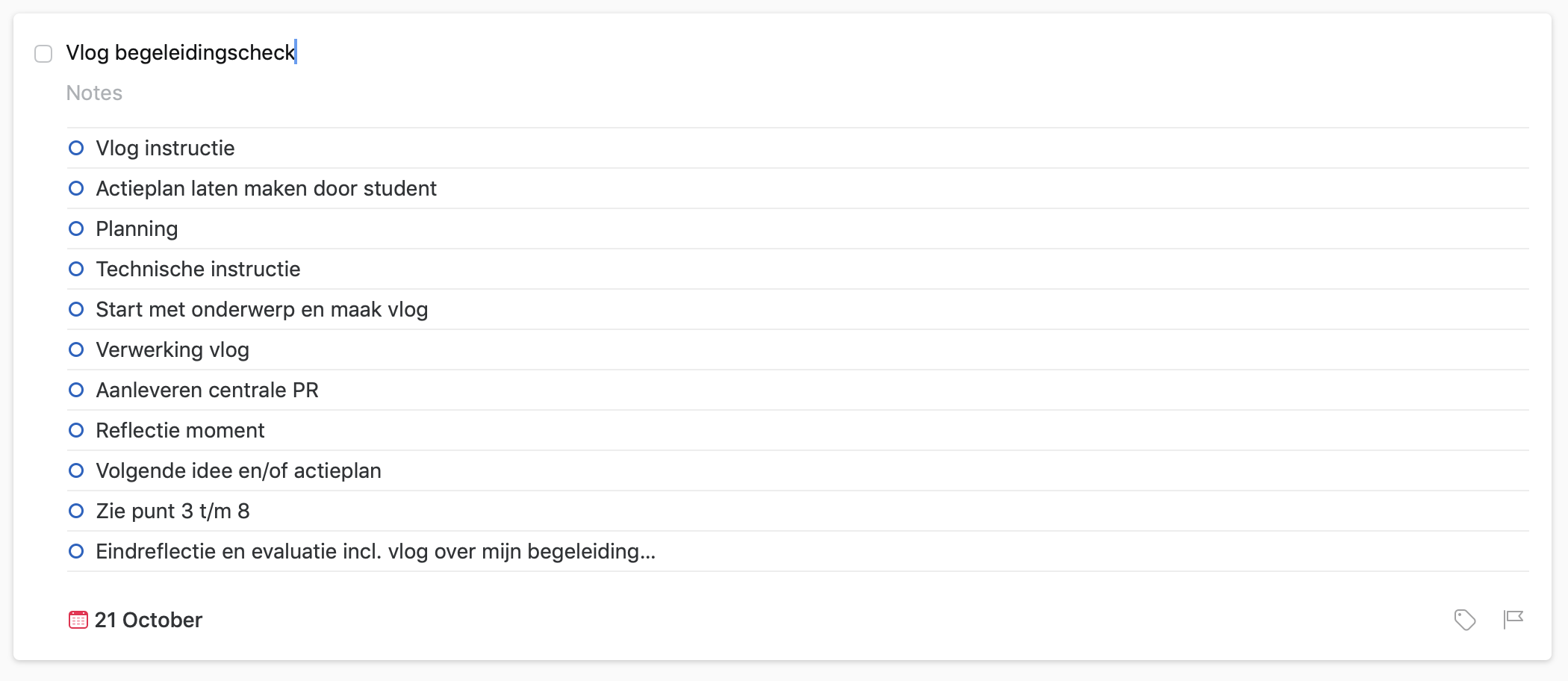Check the main 'Vlog begeleidingscheck' to-do checkbox
The height and width of the screenshot is (681, 1568).
(43, 54)
